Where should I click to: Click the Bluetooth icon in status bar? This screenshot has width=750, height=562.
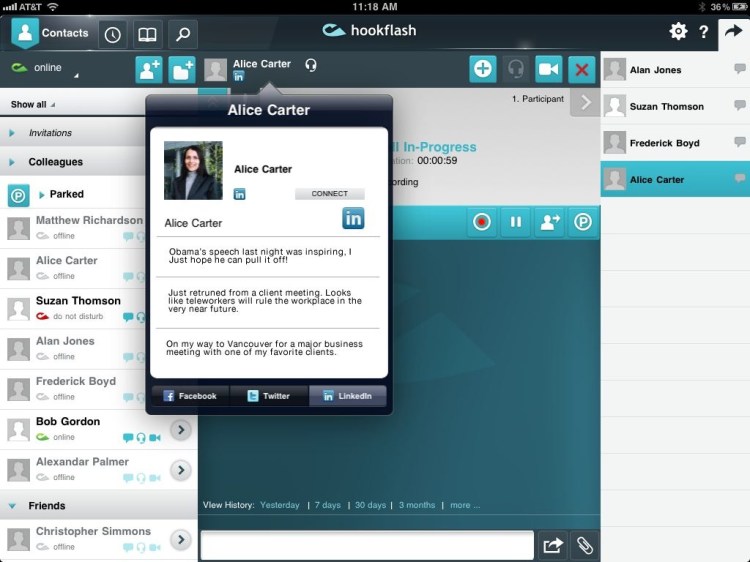pos(701,7)
